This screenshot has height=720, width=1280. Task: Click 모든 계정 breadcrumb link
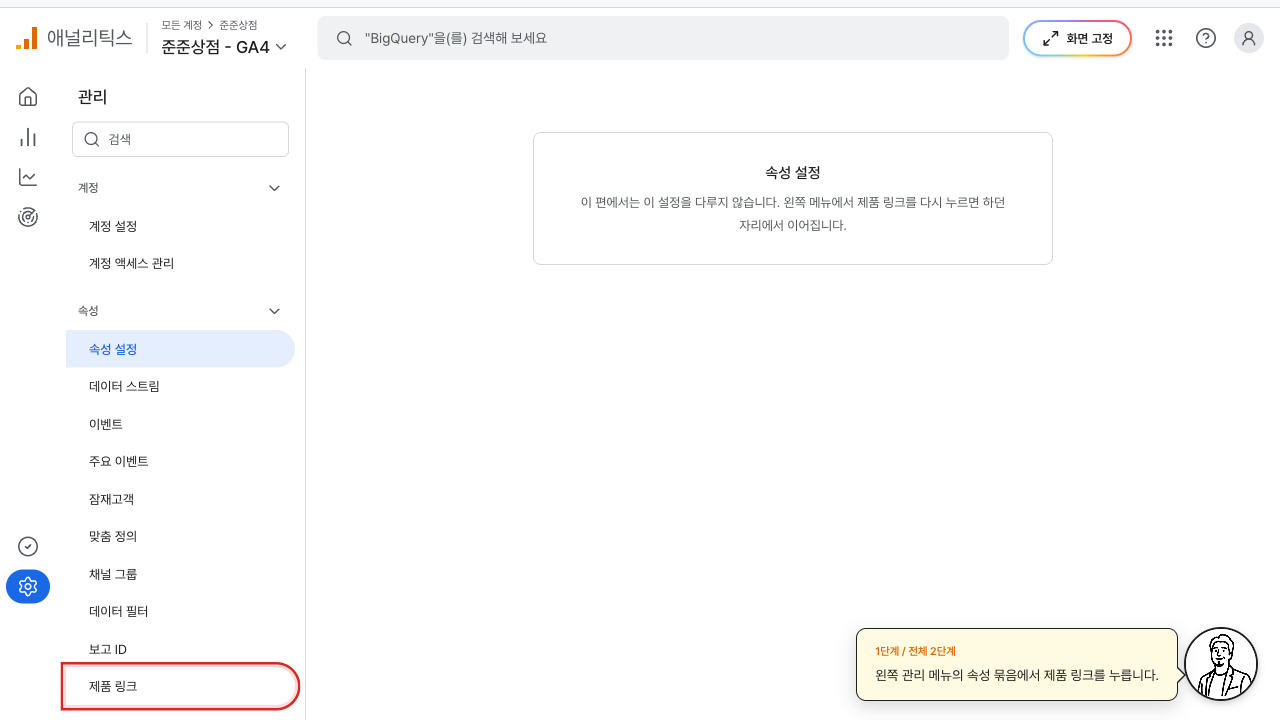pos(181,25)
